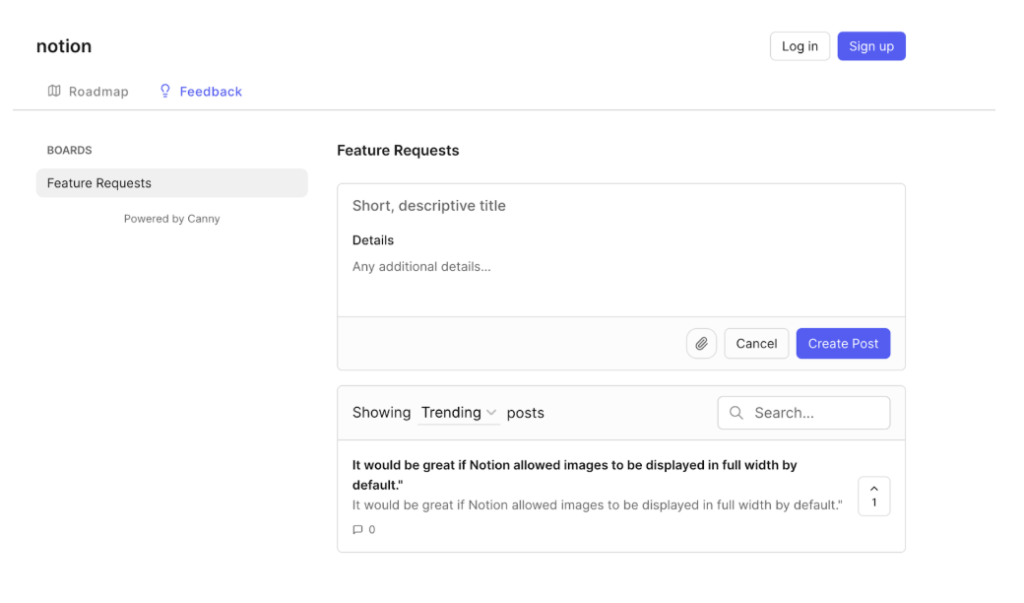Click the Powered by Canny link
Screen dimensions: 1024x603
click(x=171, y=218)
